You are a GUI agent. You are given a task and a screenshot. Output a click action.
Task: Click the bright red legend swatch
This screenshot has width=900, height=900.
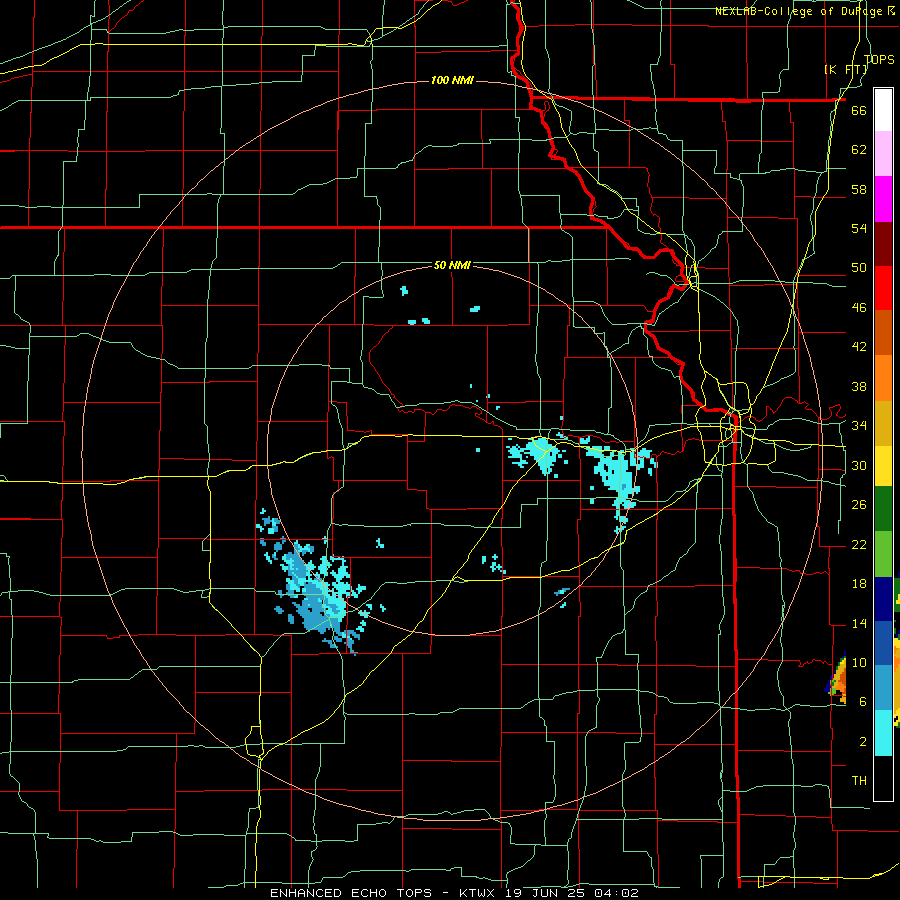click(x=883, y=288)
